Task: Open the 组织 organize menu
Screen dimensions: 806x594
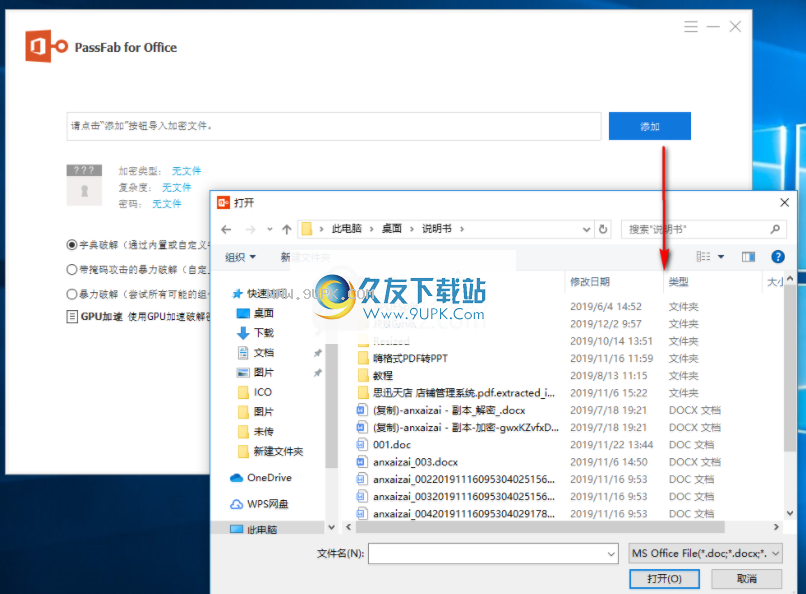Action: [x=240, y=257]
